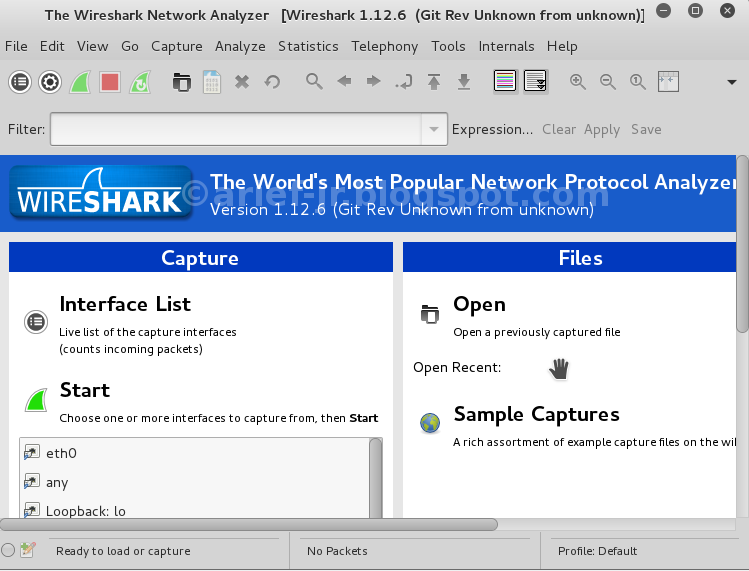Image resolution: width=749 pixels, height=571 pixels.
Task: Open the Help menu
Action: (562, 46)
